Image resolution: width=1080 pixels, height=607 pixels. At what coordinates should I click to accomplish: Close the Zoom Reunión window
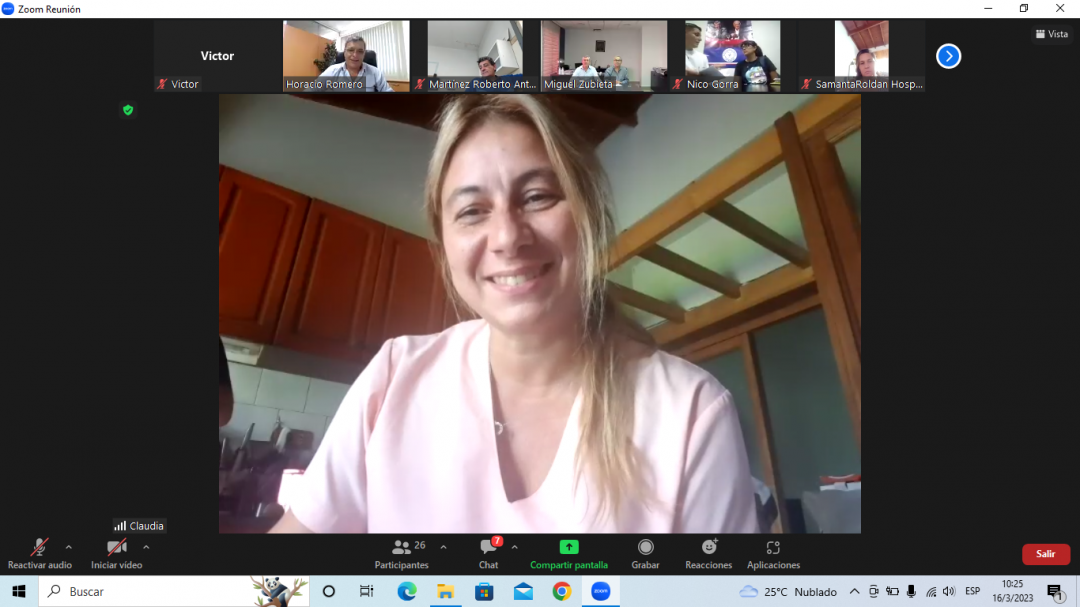(1061, 9)
